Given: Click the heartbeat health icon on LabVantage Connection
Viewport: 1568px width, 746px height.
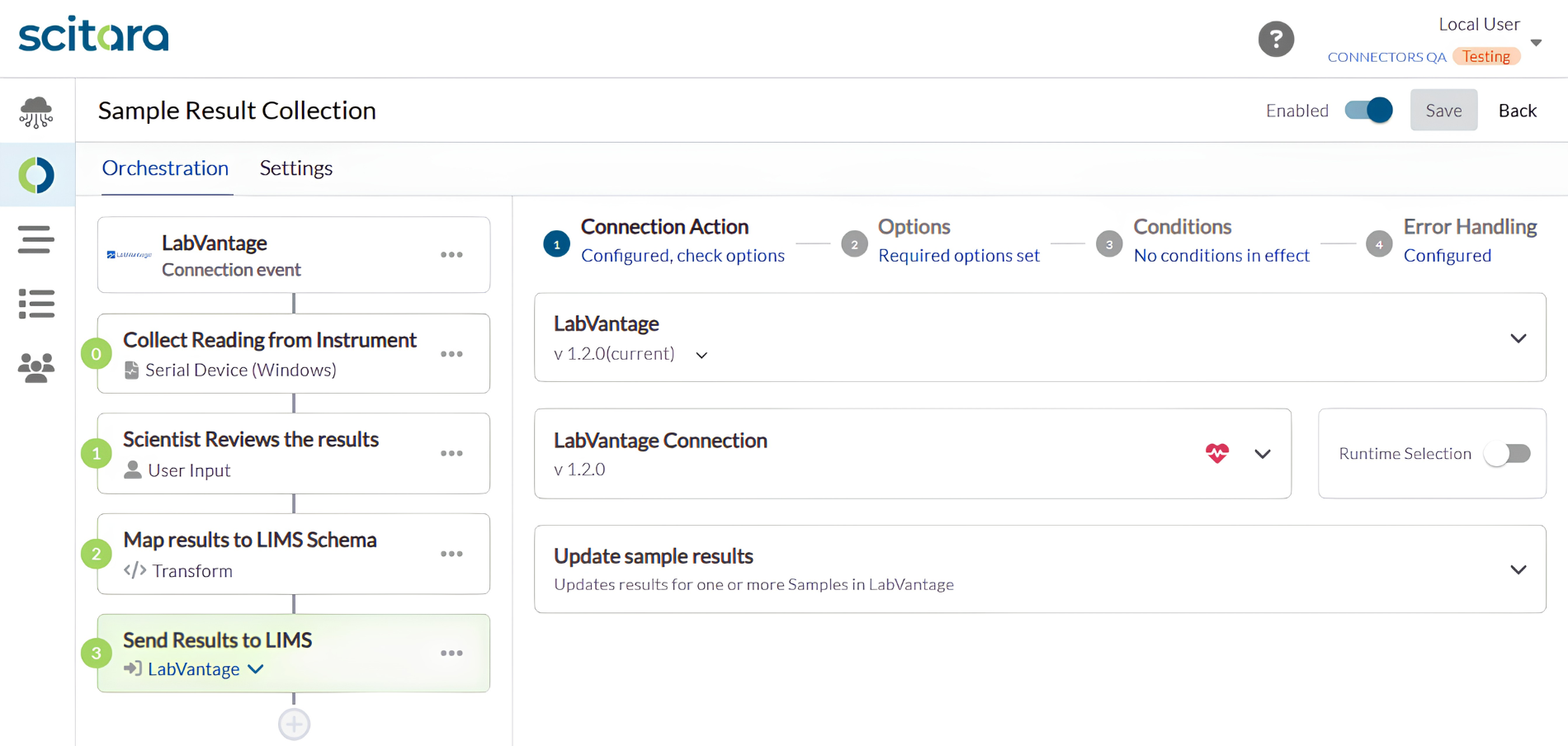Looking at the screenshot, I should (1216, 453).
